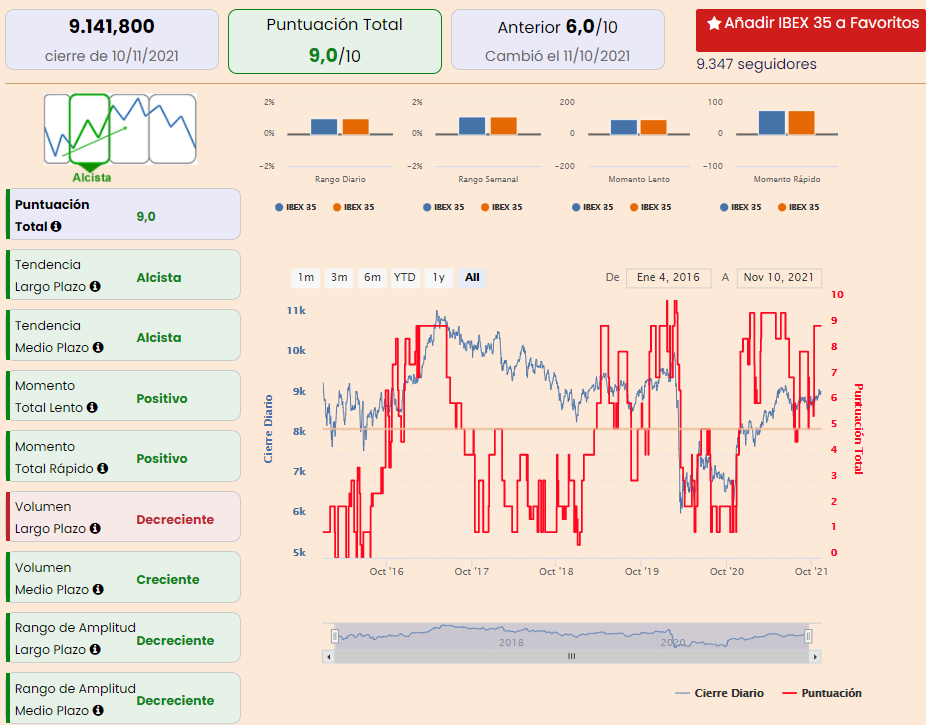
Task: Click the navigator scrollbar right arrow
Action: coord(816,656)
